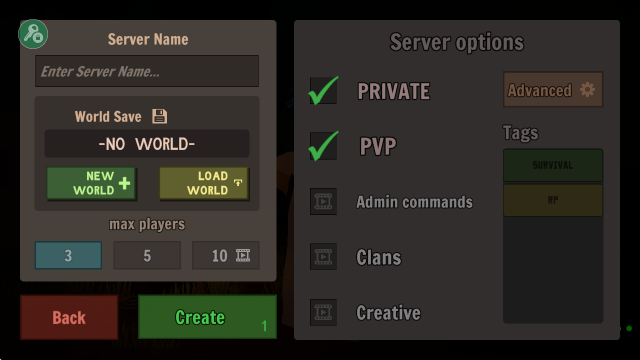The width and height of the screenshot is (640, 360).
Task: Click the Admin commands video-locked icon
Action: coord(323,202)
